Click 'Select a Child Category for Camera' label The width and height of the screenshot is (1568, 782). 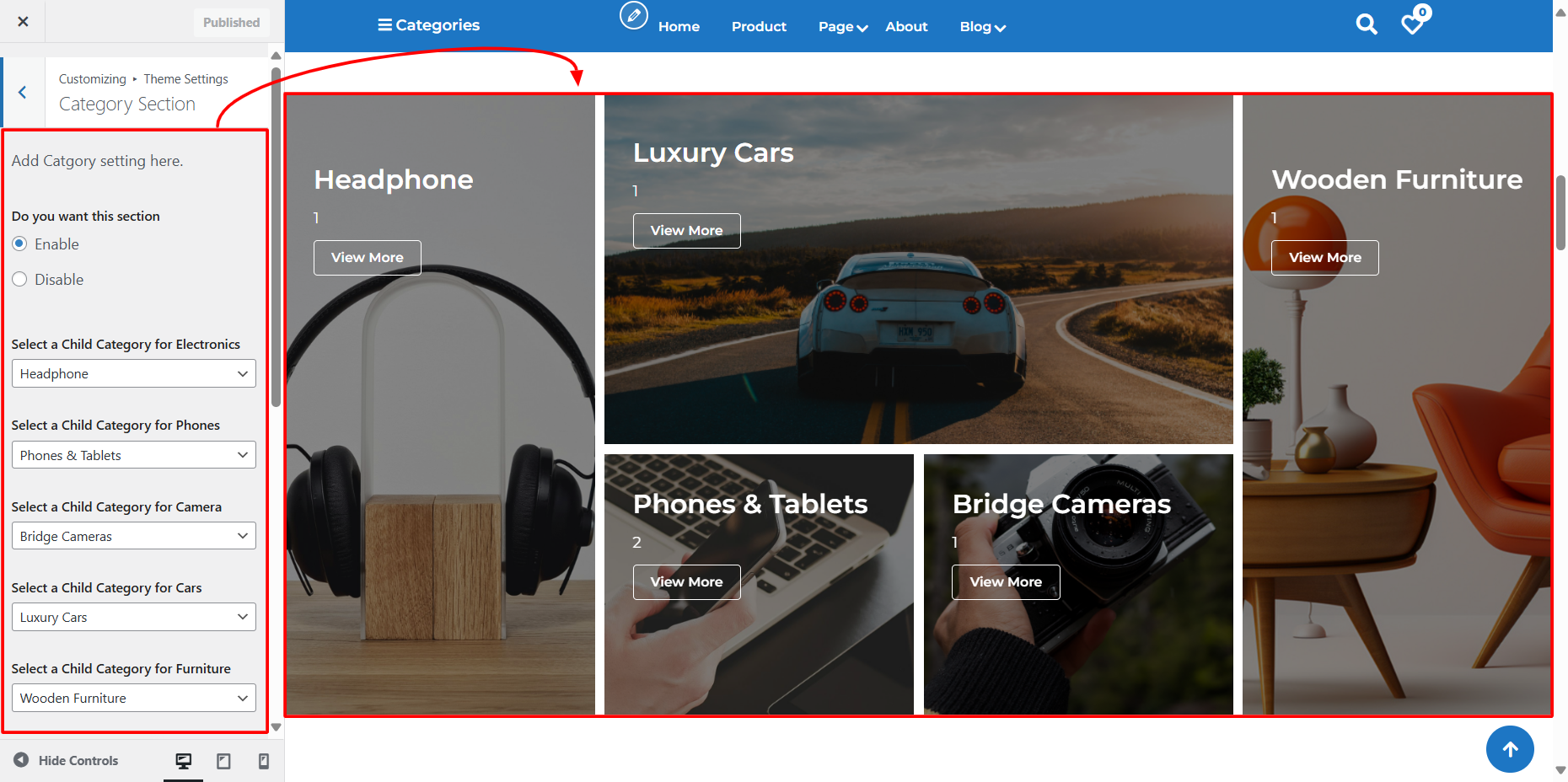click(x=116, y=507)
